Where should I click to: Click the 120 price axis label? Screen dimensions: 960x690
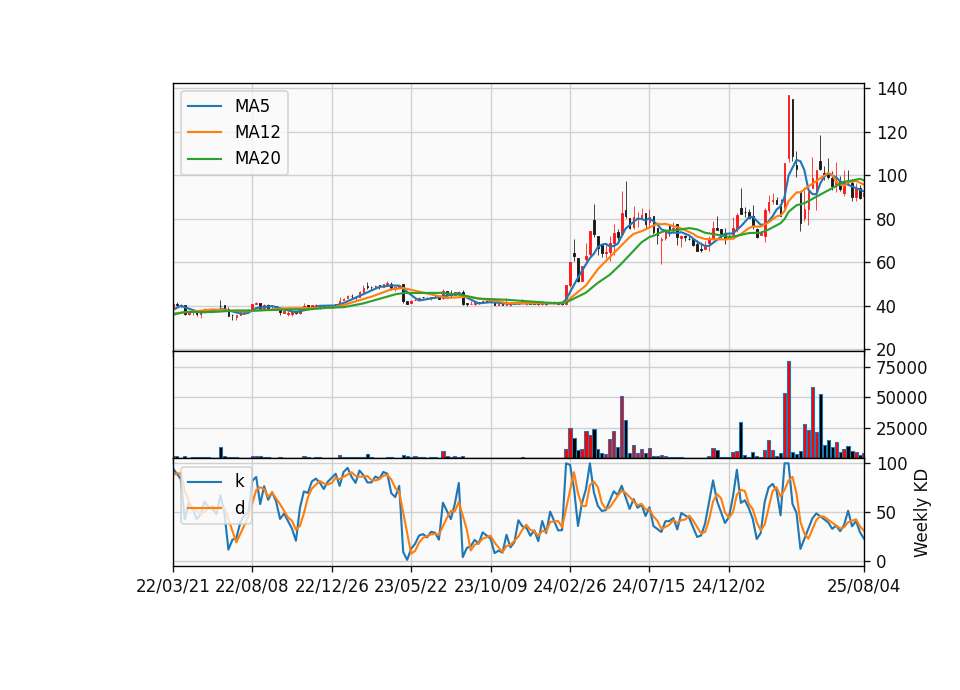tap(892, 133)
